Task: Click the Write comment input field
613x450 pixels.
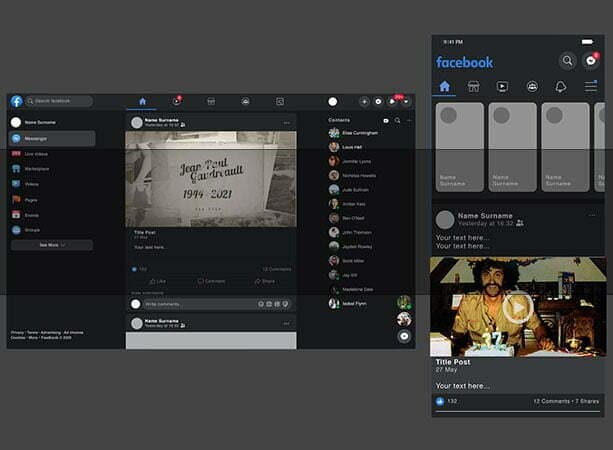Action: pyautogui.click(x=217, y=304)
